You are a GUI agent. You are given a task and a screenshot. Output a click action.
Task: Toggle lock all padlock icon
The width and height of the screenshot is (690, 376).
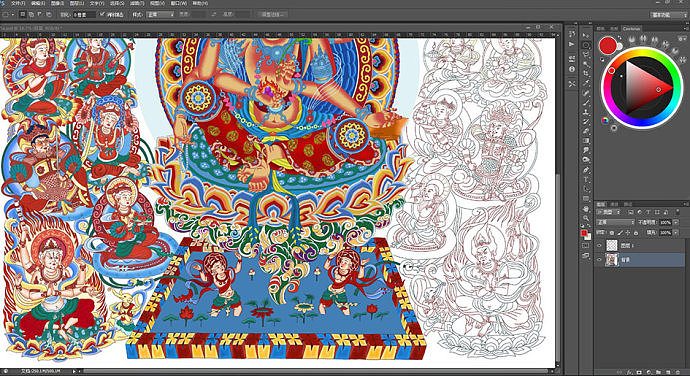point(636,232)
